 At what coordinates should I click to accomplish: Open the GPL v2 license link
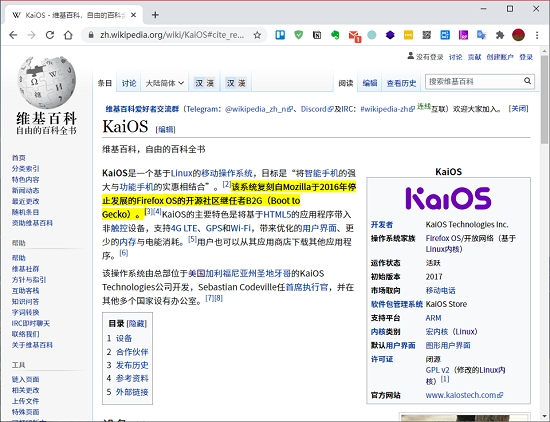click(x=437, y=370)
